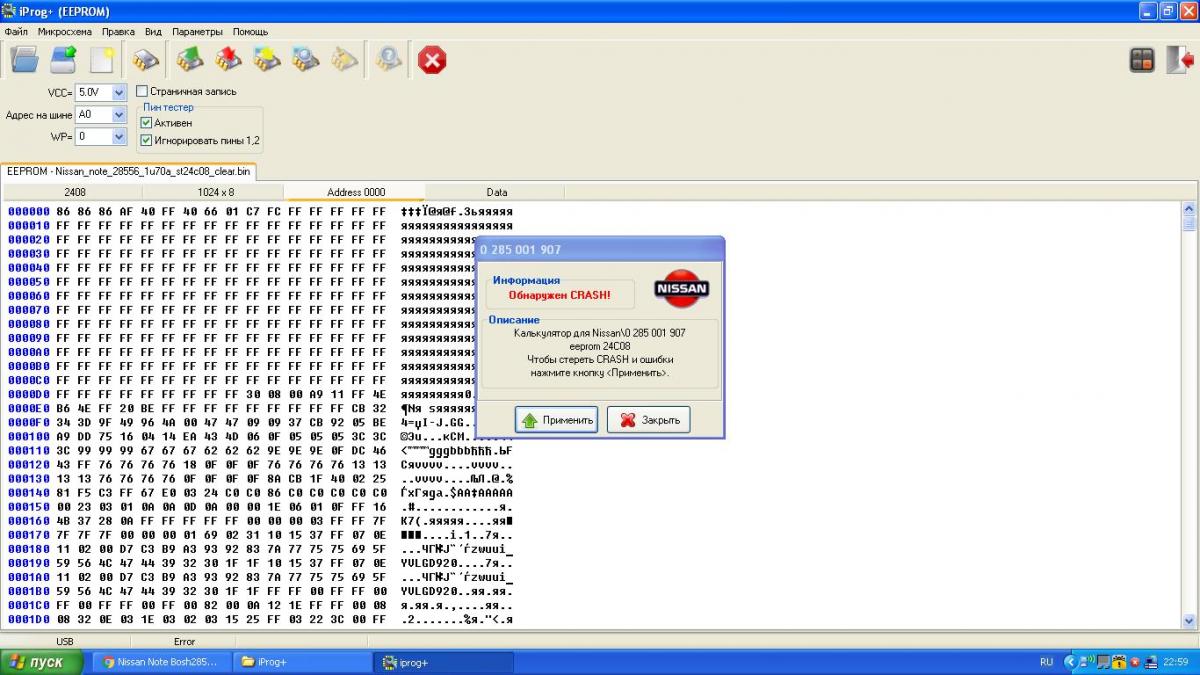Expand the VCC voltage dropdown
Image resolution: width=1200 pixels, height=675 pixels.
pos(119,92)
